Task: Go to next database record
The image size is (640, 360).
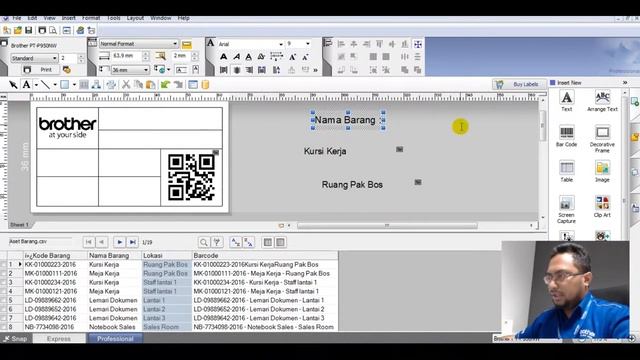Action: pos(119,242)
